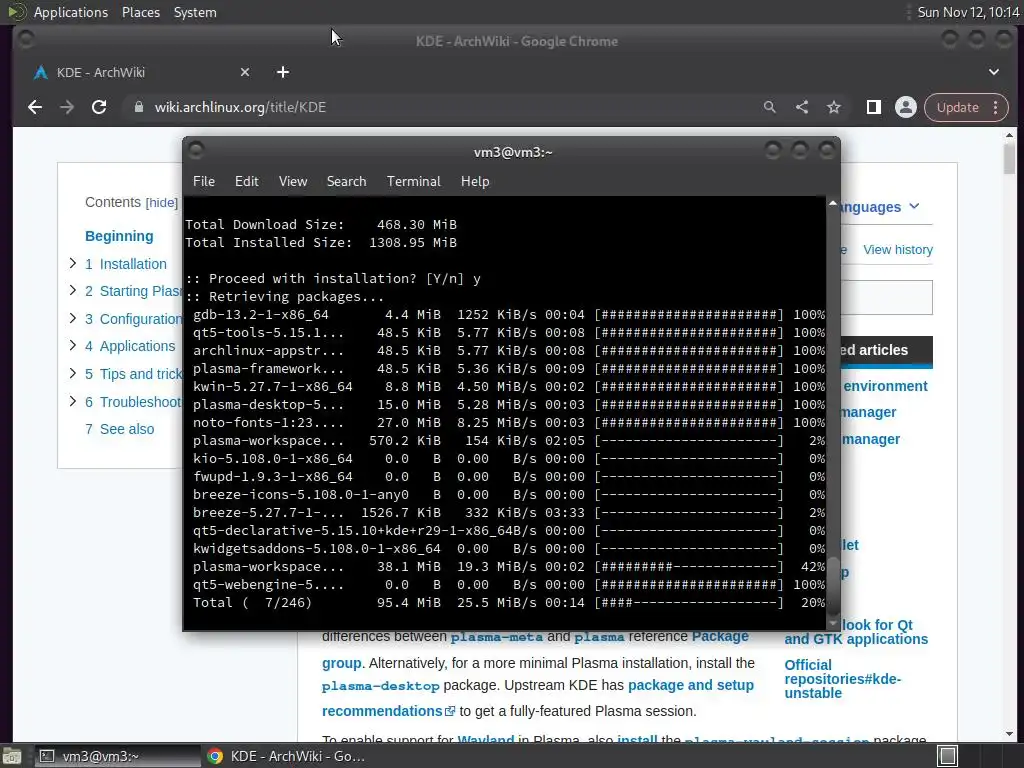Go to 7 See also section

click(120, 429)
